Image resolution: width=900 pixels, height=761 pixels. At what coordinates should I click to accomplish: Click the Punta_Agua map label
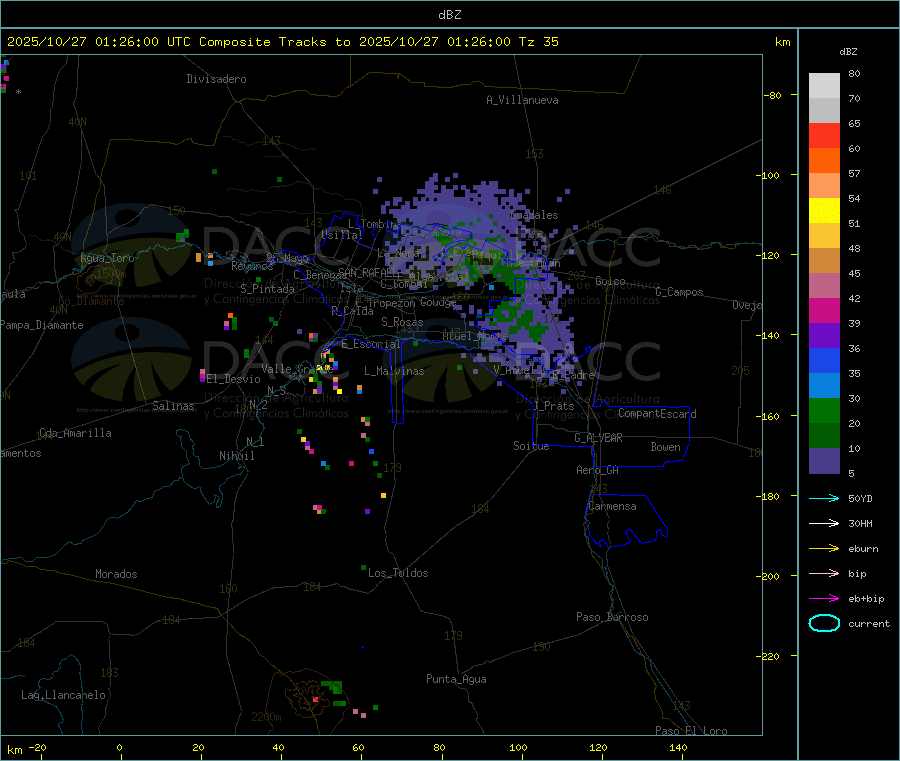coord(456,679)
